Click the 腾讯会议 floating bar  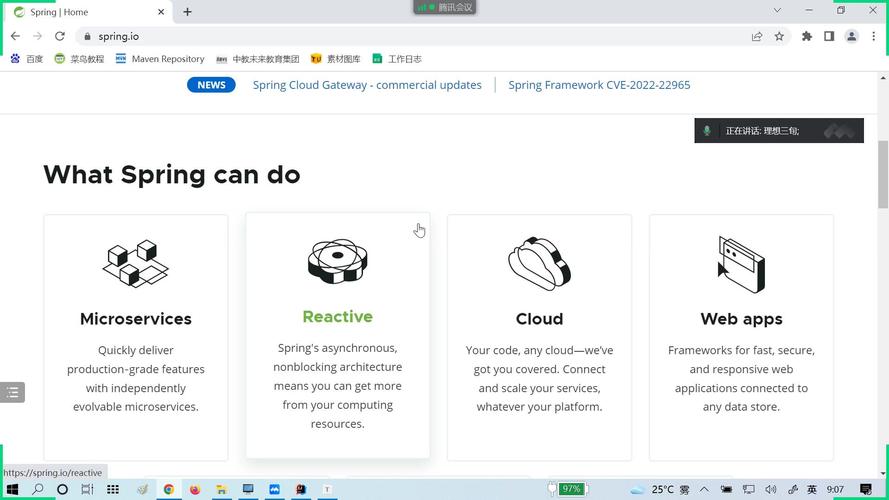[444, 7]
